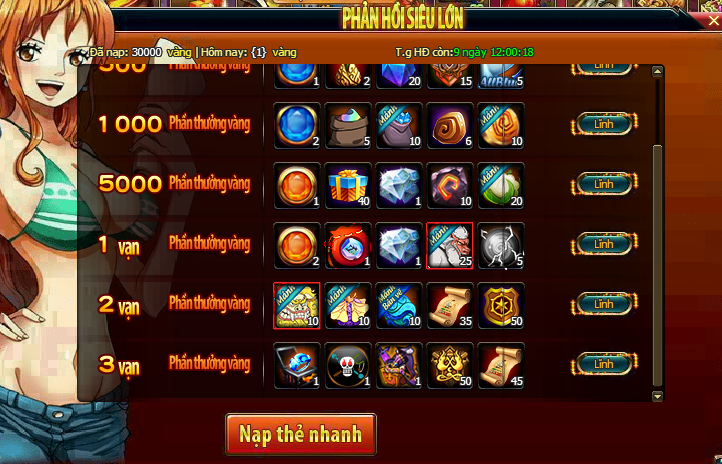Click the lightning gray orb icon
The width and height of the screenshot is (722, 464).
[501, 246]
